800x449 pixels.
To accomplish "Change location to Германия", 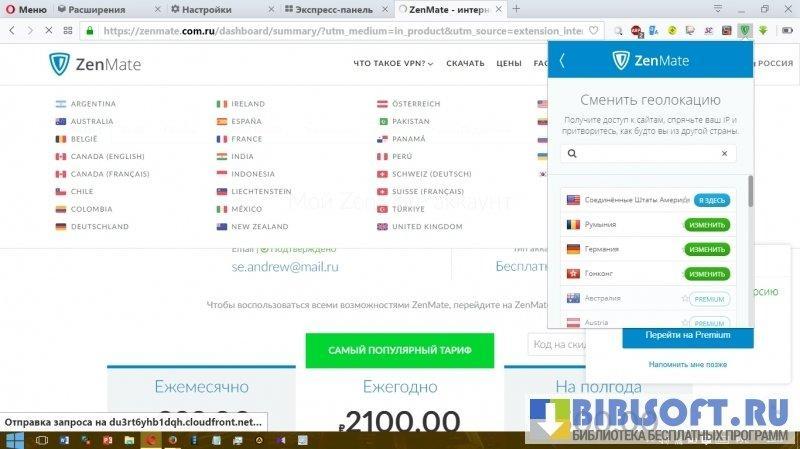I will coord(707,249).
